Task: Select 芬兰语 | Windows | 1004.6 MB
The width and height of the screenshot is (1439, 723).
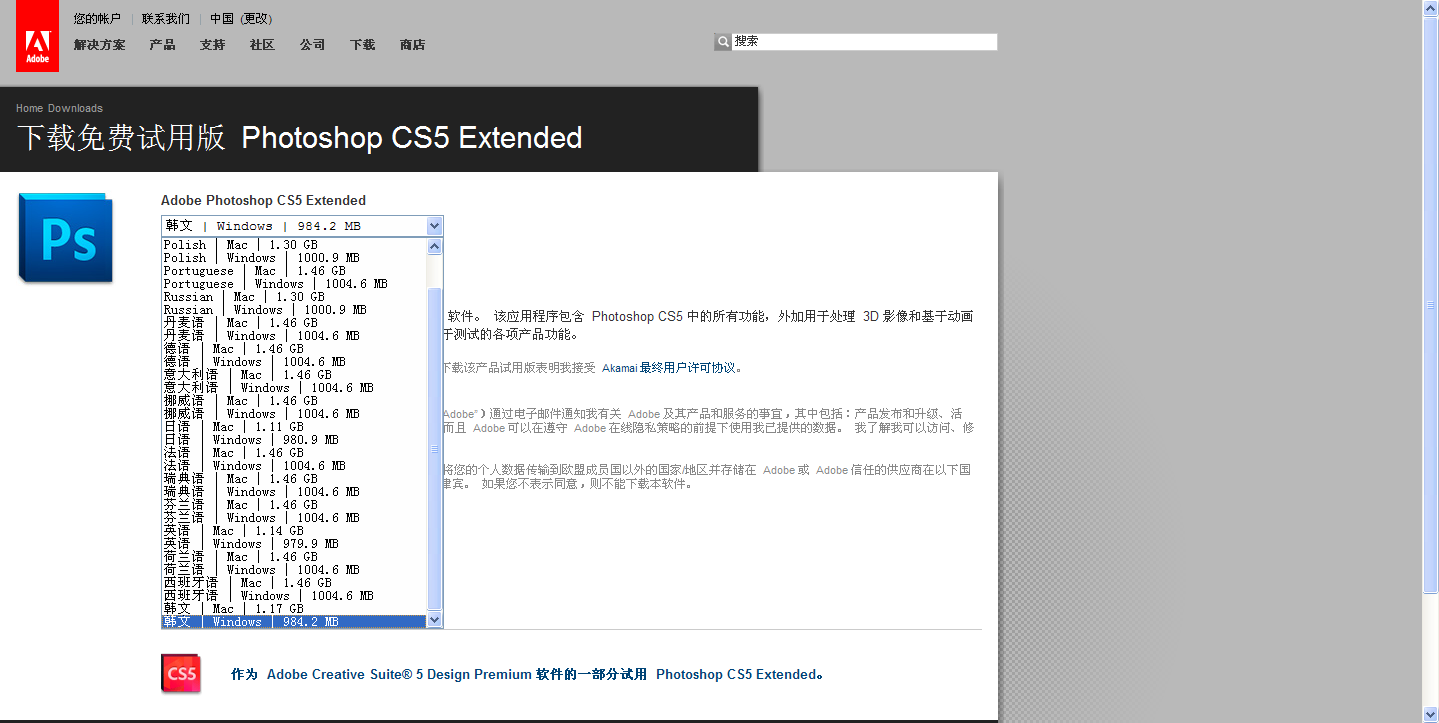Action: [294, 518]
